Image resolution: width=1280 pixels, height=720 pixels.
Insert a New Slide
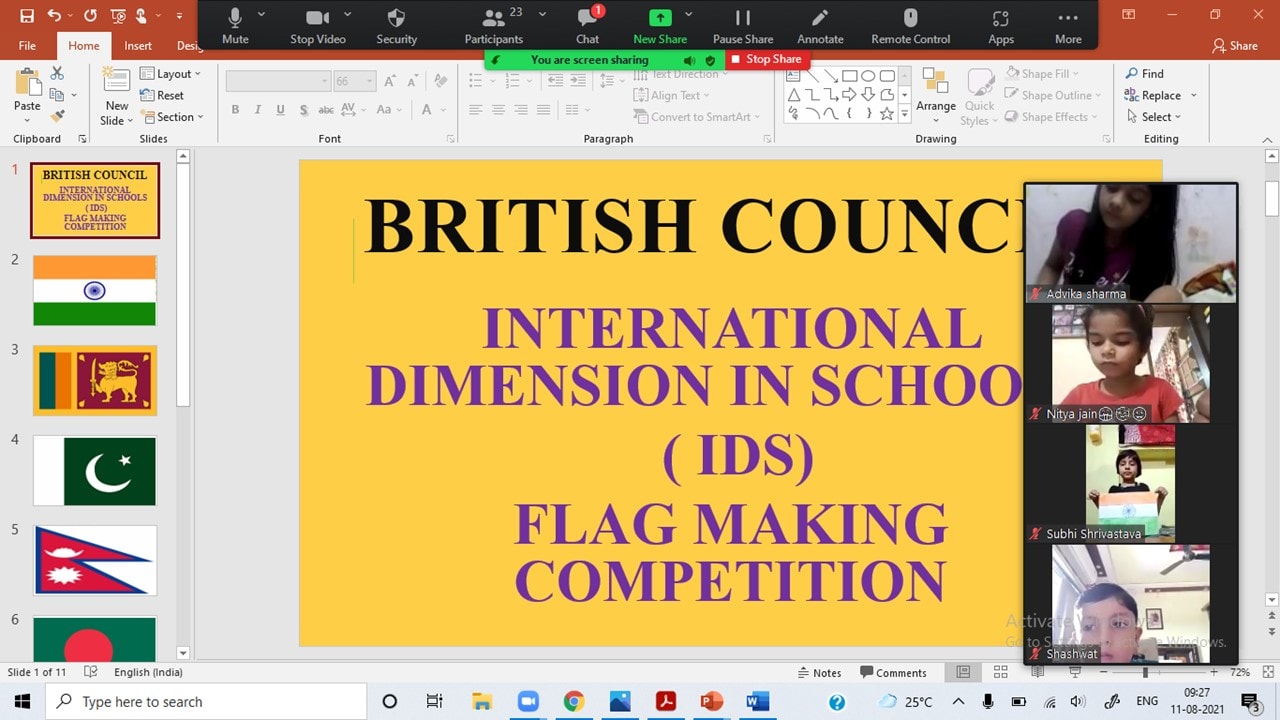[116, 96]
